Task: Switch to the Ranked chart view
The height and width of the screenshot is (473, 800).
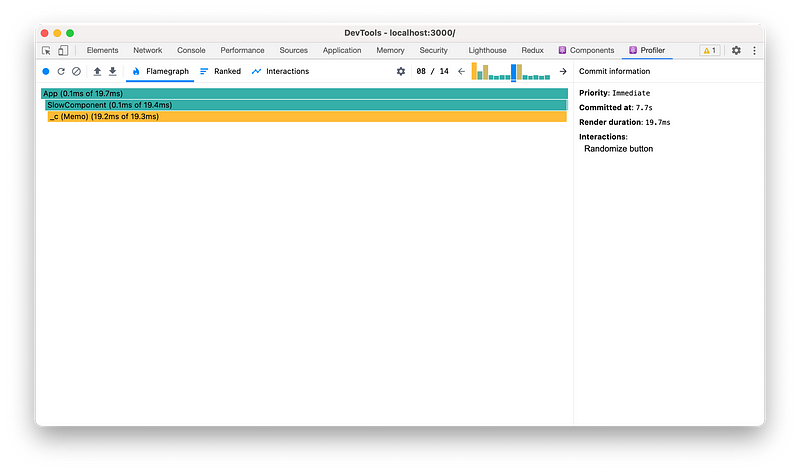Action: (221, 72)
